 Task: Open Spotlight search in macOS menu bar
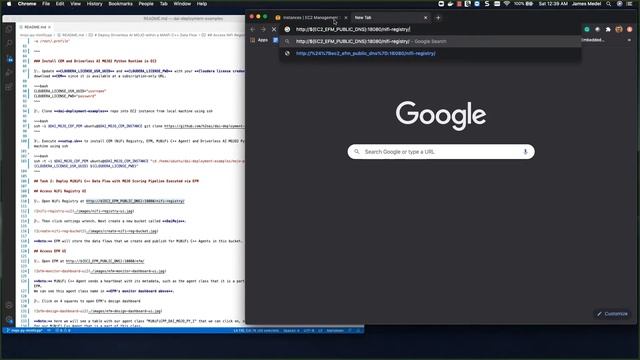click(609, 4)
